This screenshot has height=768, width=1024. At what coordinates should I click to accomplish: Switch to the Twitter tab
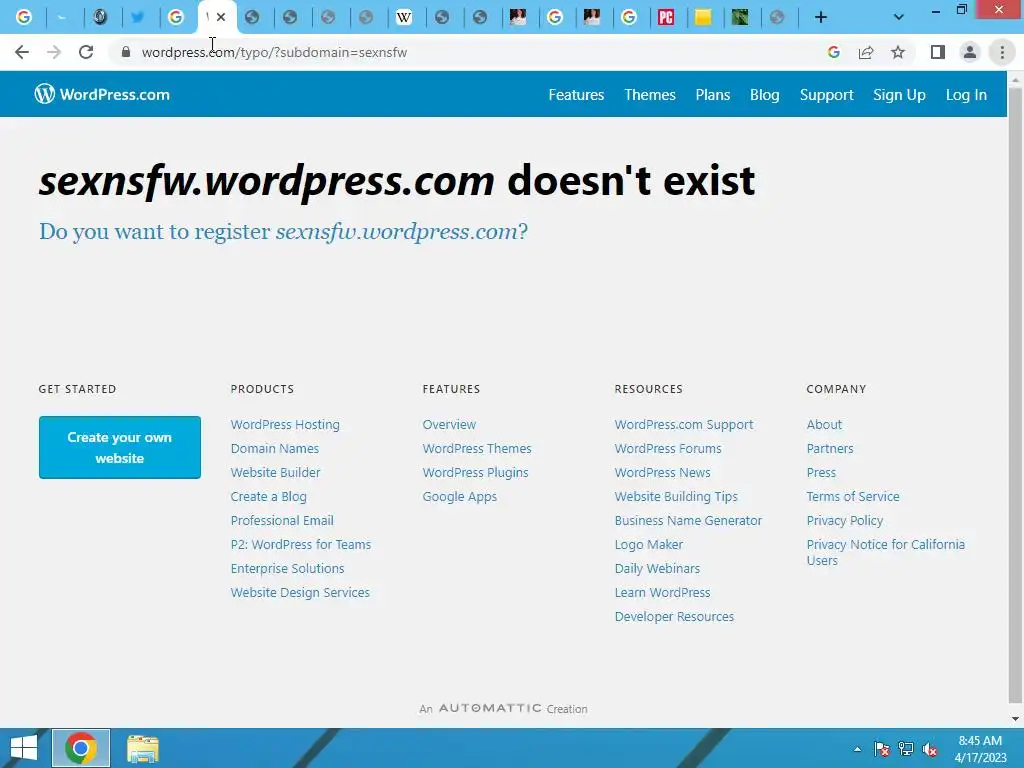[138, 18]
